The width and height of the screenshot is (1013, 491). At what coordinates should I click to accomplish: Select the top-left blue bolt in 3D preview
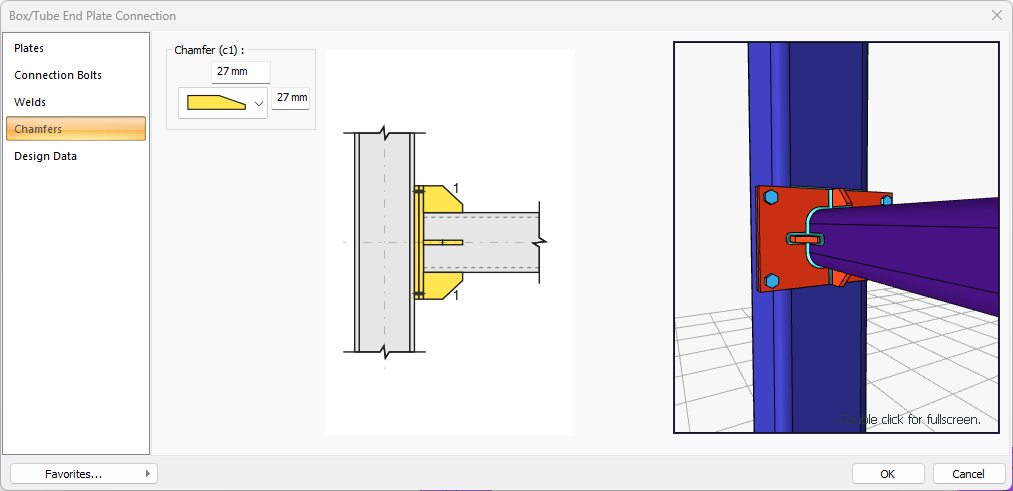tap(769, 199)
